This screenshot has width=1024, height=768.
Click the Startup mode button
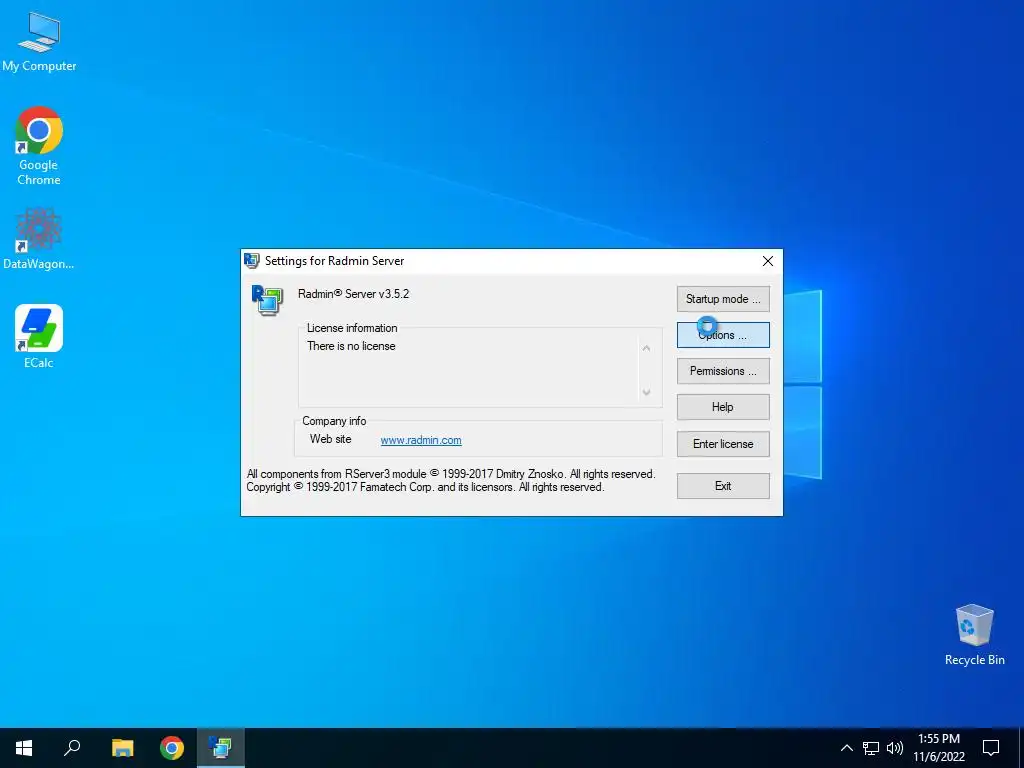click(723, 299)
